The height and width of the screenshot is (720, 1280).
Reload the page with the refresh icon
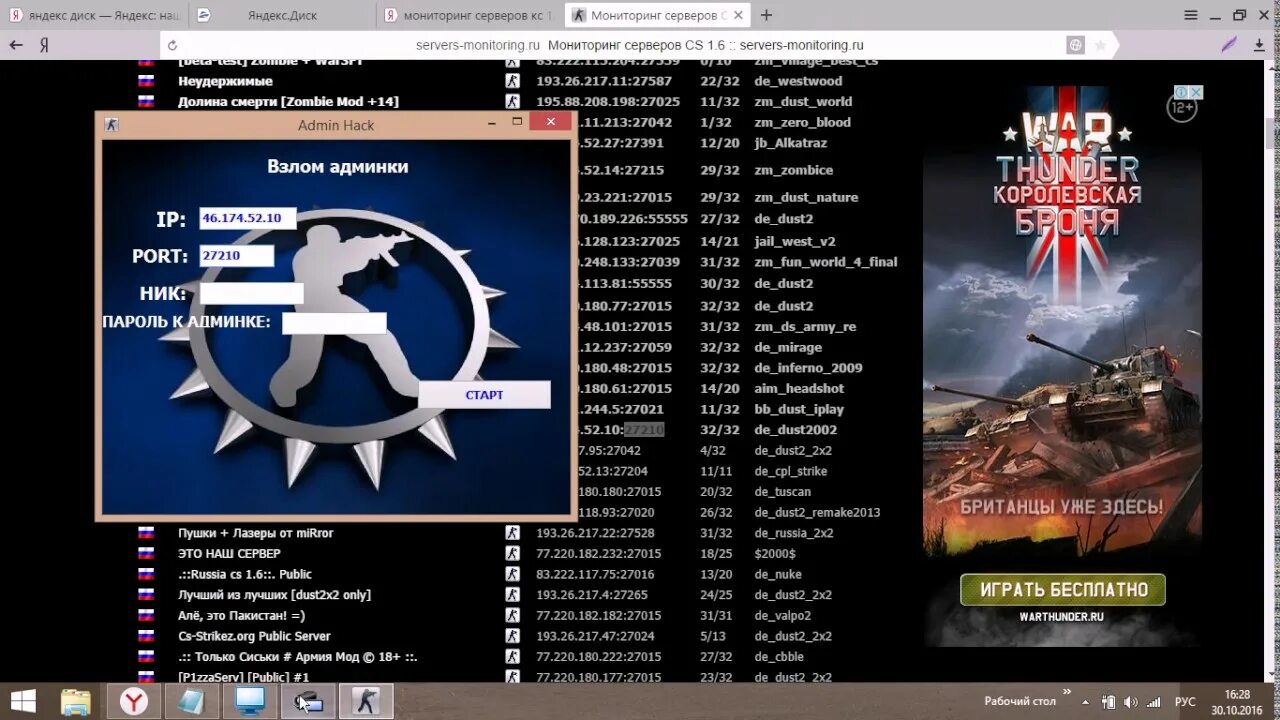[x=172, y=45]
